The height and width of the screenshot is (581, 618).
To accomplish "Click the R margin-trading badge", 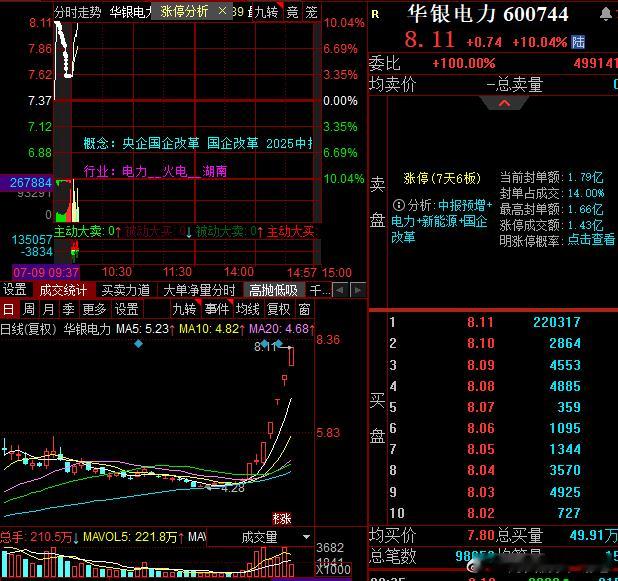I will pyautogui.click(x=375, y=15).
